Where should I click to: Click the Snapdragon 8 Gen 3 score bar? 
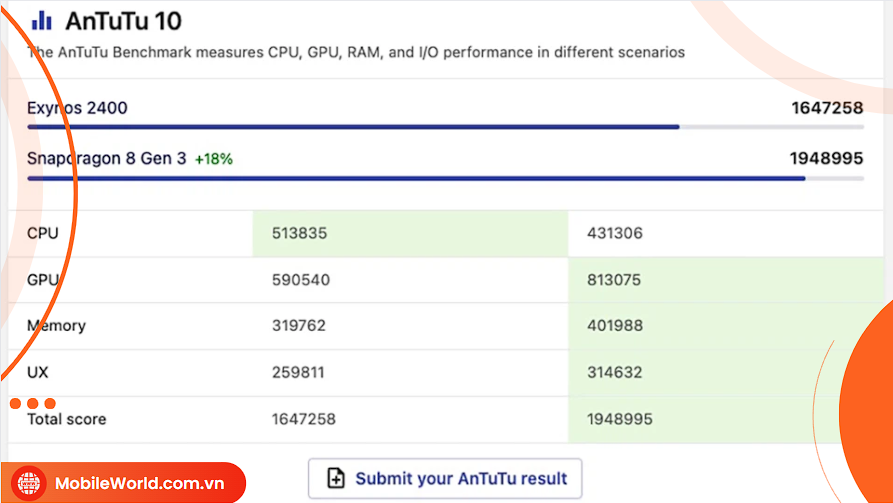click(445, 178)
